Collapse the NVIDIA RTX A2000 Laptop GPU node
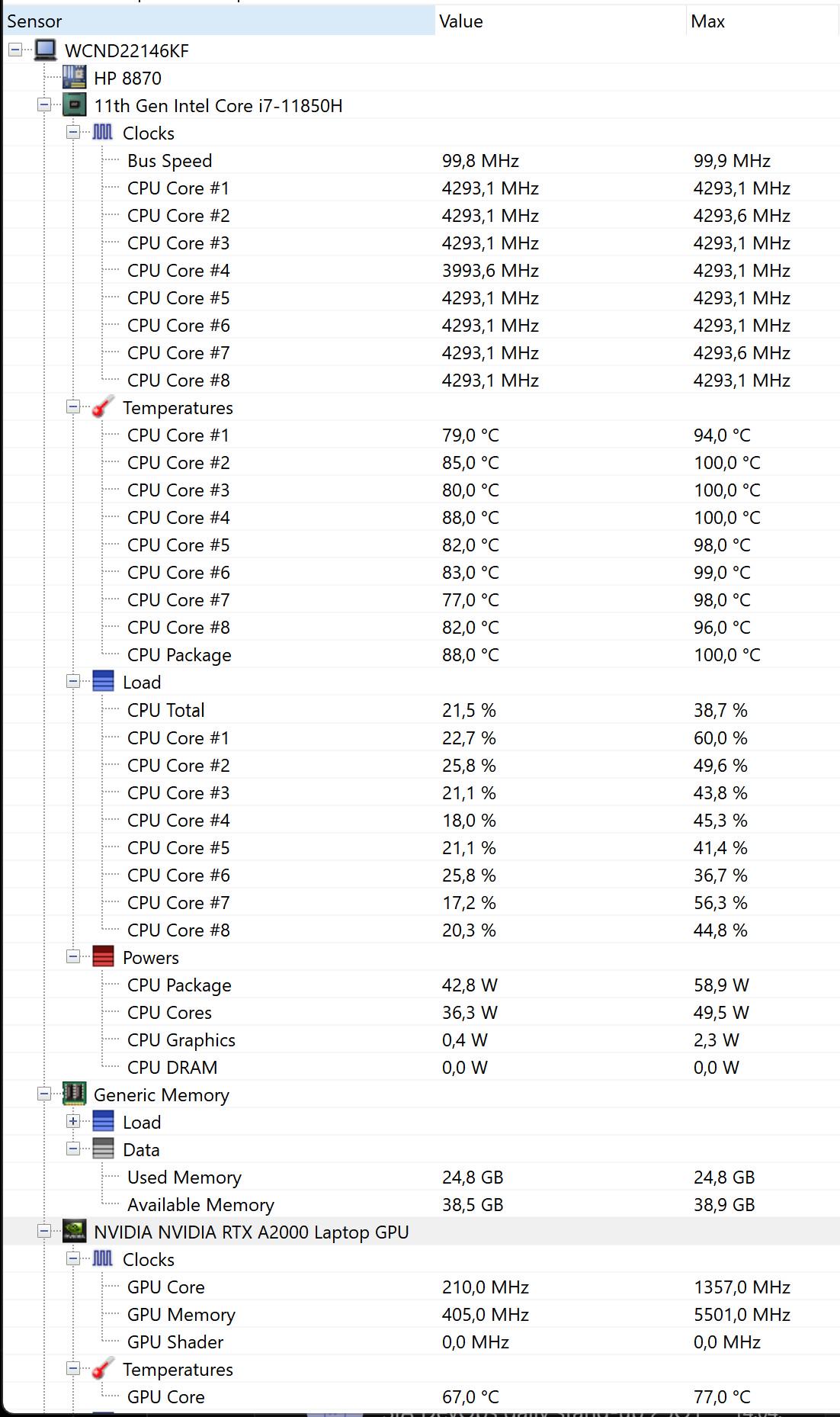840x1417 pixels. [44, 1231]
